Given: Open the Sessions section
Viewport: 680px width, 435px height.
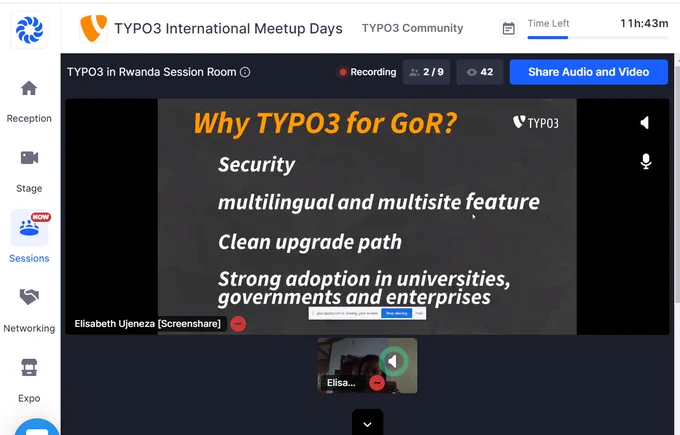Looking at the screenshot, I should 29,238.
